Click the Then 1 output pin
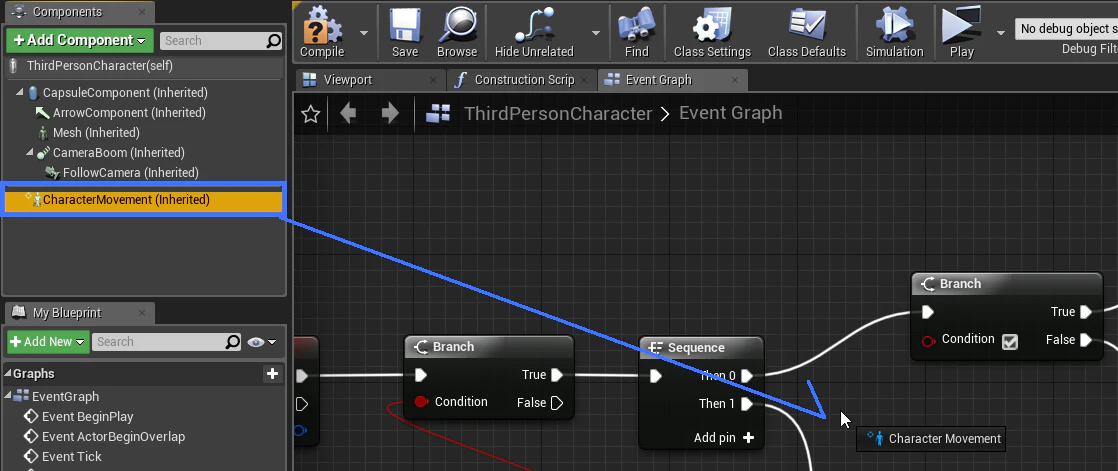This screenshot has height=471, width=1118. pyautogui.click(x=747, y=404)
